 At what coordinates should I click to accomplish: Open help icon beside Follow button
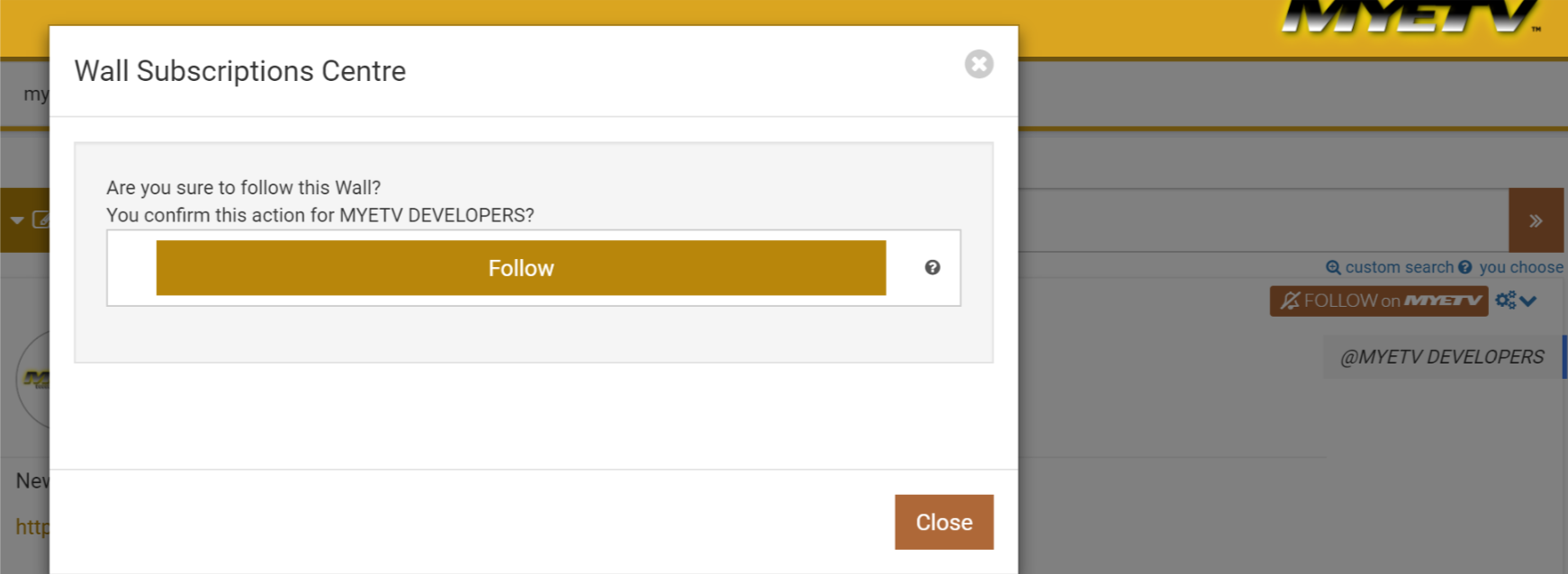(x=933, y=267)
